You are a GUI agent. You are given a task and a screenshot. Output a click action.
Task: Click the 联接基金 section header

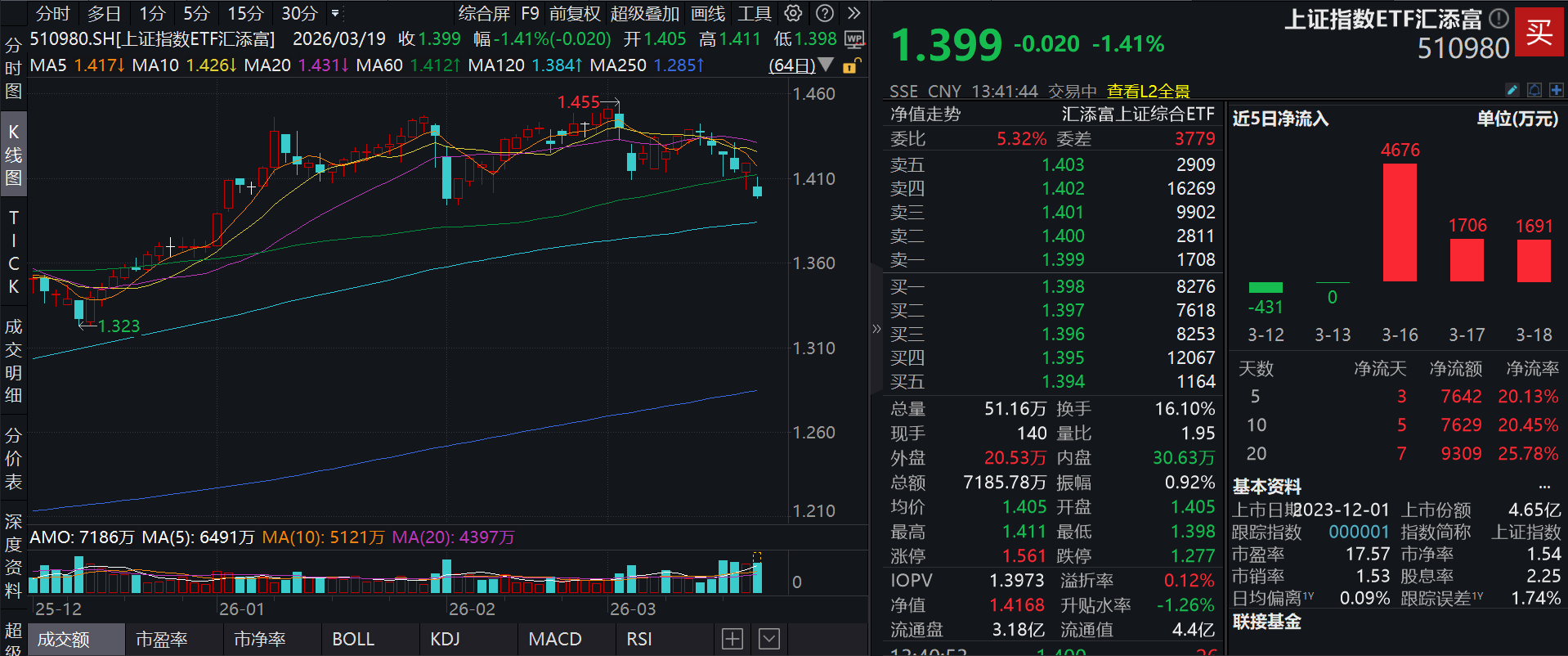click(1266, 622)
